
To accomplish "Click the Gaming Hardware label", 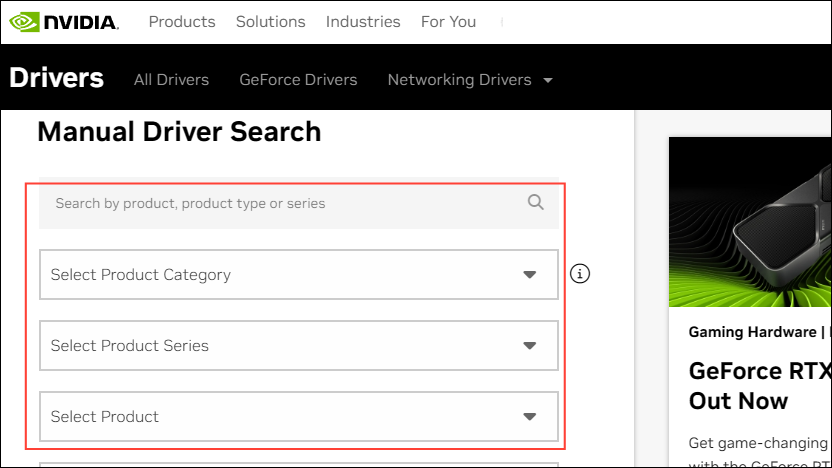I will pos(752,332).
